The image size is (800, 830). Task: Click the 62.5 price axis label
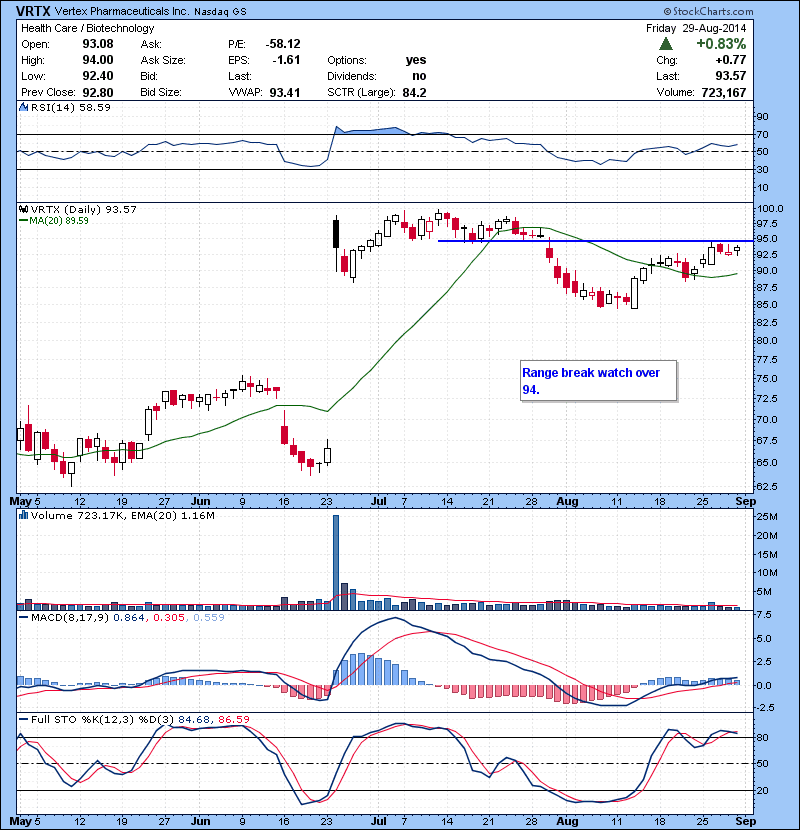[x=767, y=486]
